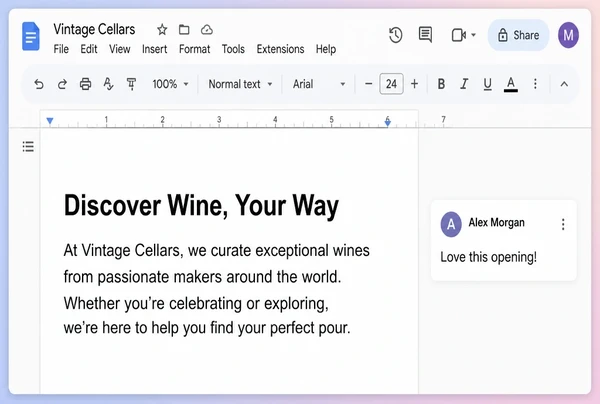Run spelling and grammar check
The width and height of the screenshot is (600, 404).
point(108,84)
